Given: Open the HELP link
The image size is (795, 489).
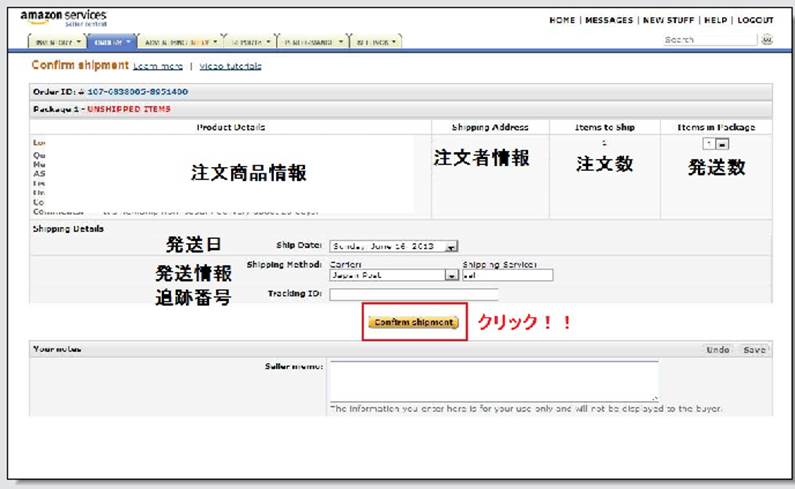Looking at the screenshot, I should 715,20.
